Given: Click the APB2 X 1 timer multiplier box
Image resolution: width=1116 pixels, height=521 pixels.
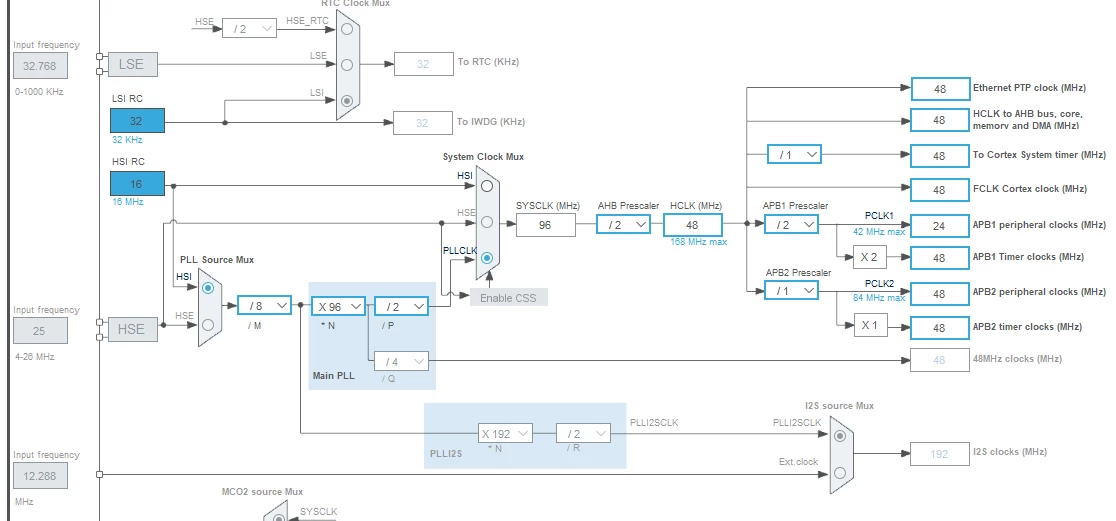Looking at the screenshot, I should pos(869,325).
